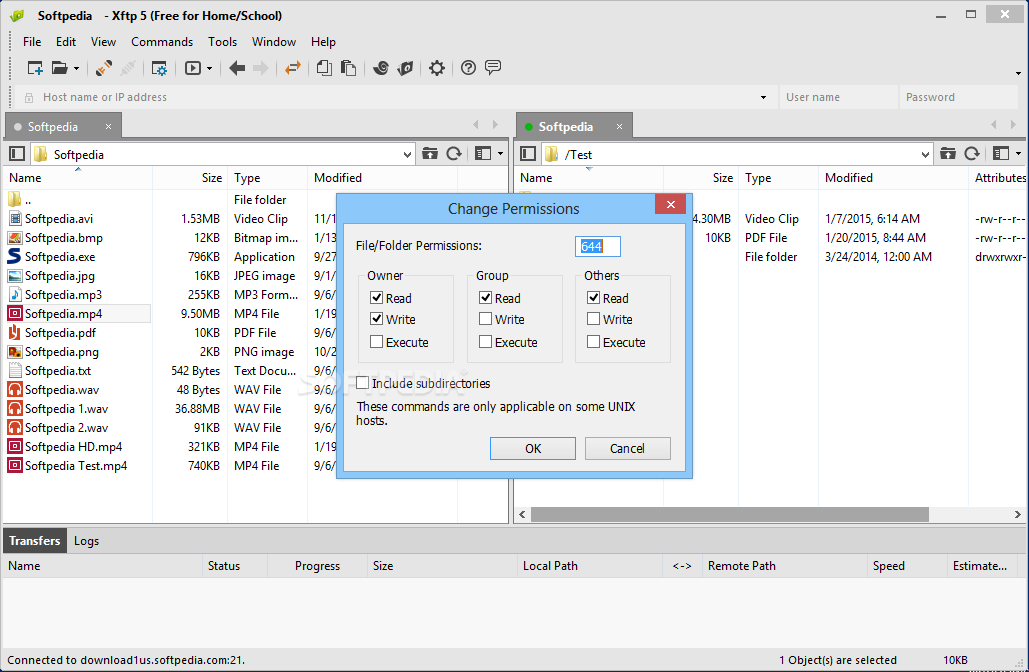The width and height of the screenshot is (1029, 672).
Task: Open the File menu
Action: click(32, 42)
